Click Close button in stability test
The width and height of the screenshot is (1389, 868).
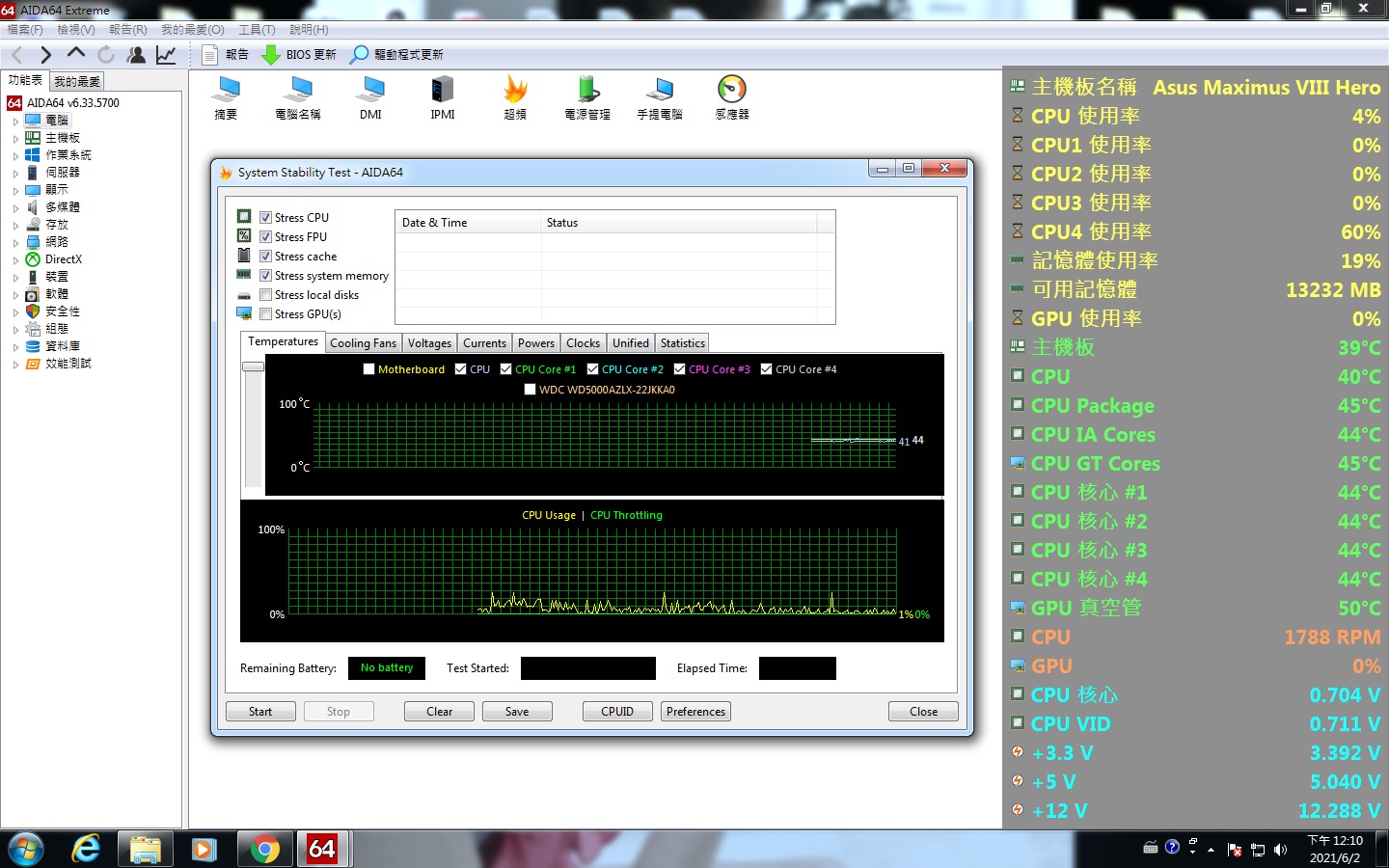923,712
